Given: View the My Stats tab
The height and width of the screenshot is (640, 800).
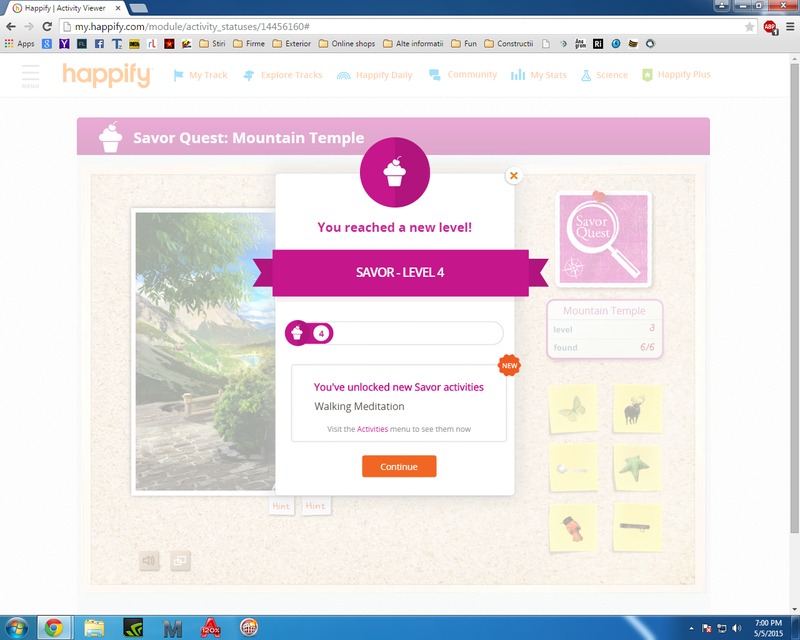Looking at the screenshot, I should pos(539,75).
